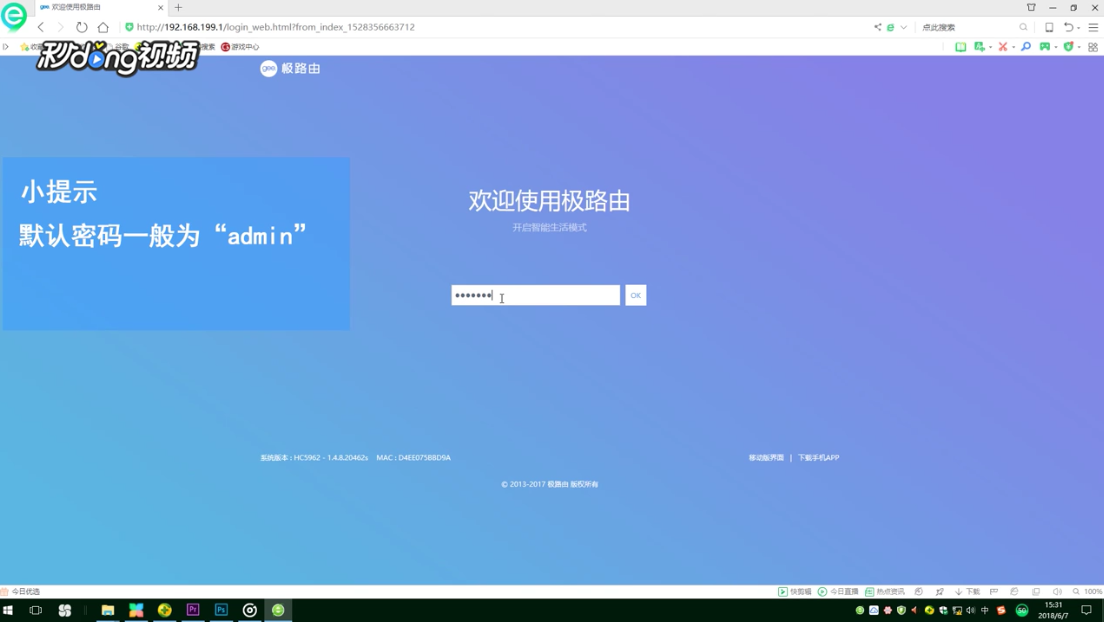Open the skin shirt icon in title bar
1104x622 pixels.
[x=1031, y=8]
